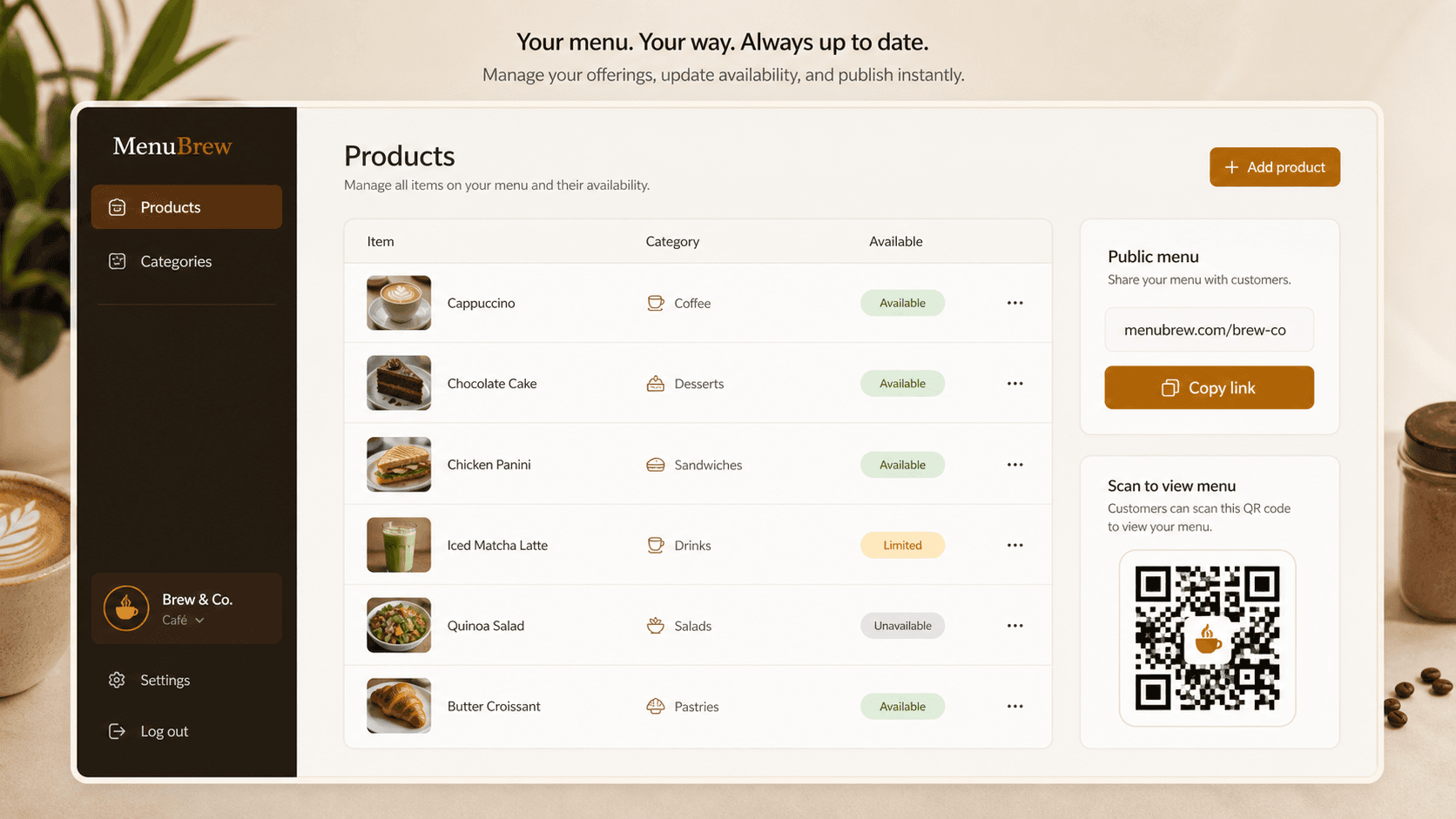
Task: Click the Cappuccino product thumbnail
Action: (x=399, y=303)
